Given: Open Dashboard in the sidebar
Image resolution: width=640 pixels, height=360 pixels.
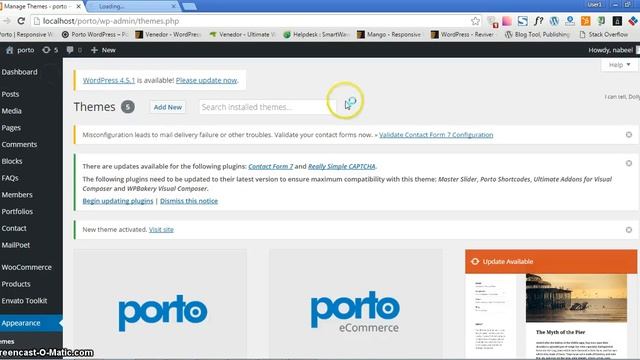Looking at the screenshot, I should click(19, 72).
